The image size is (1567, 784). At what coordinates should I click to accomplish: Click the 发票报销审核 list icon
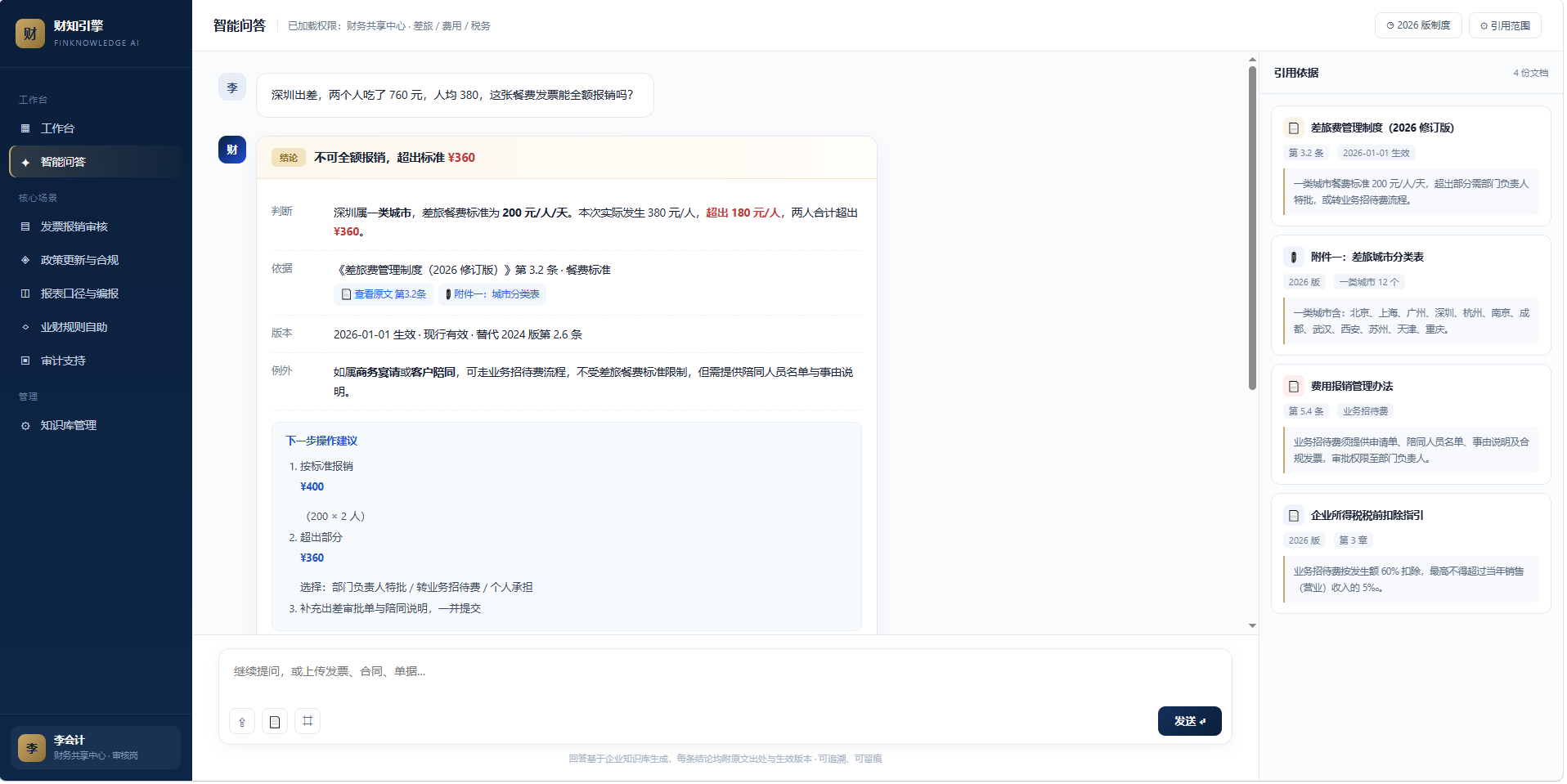25,226
